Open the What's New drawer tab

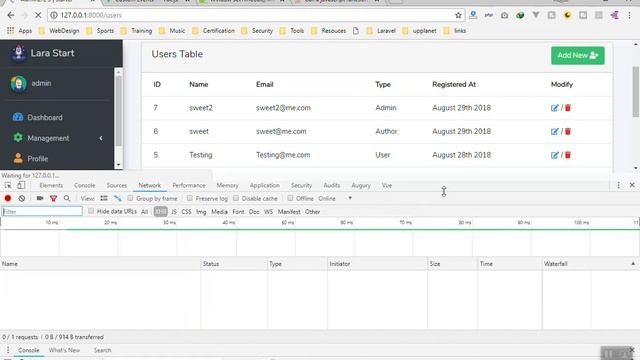click(x=64, y=350)
